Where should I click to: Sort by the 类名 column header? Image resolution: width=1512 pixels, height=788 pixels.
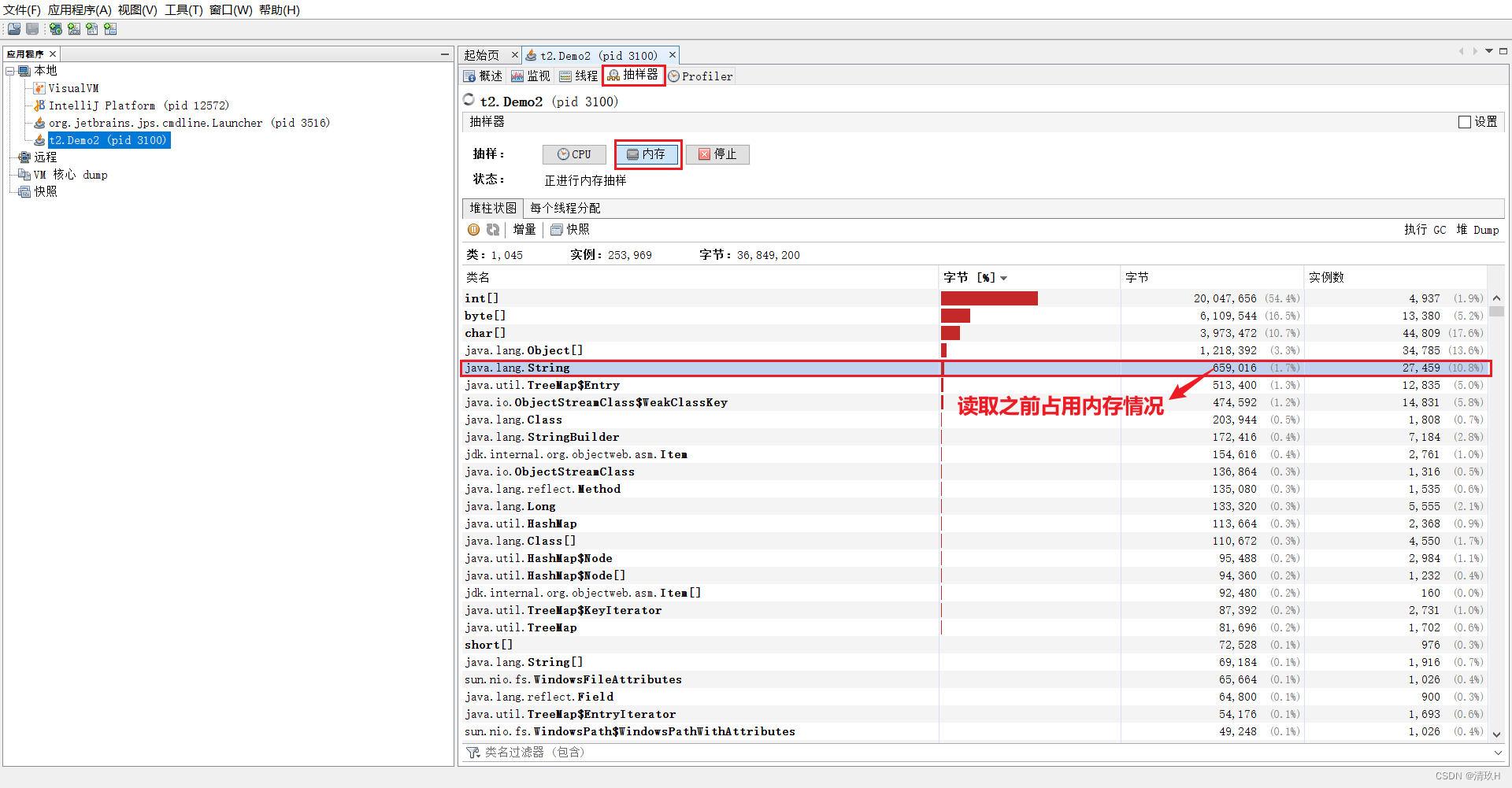(700, 277)
